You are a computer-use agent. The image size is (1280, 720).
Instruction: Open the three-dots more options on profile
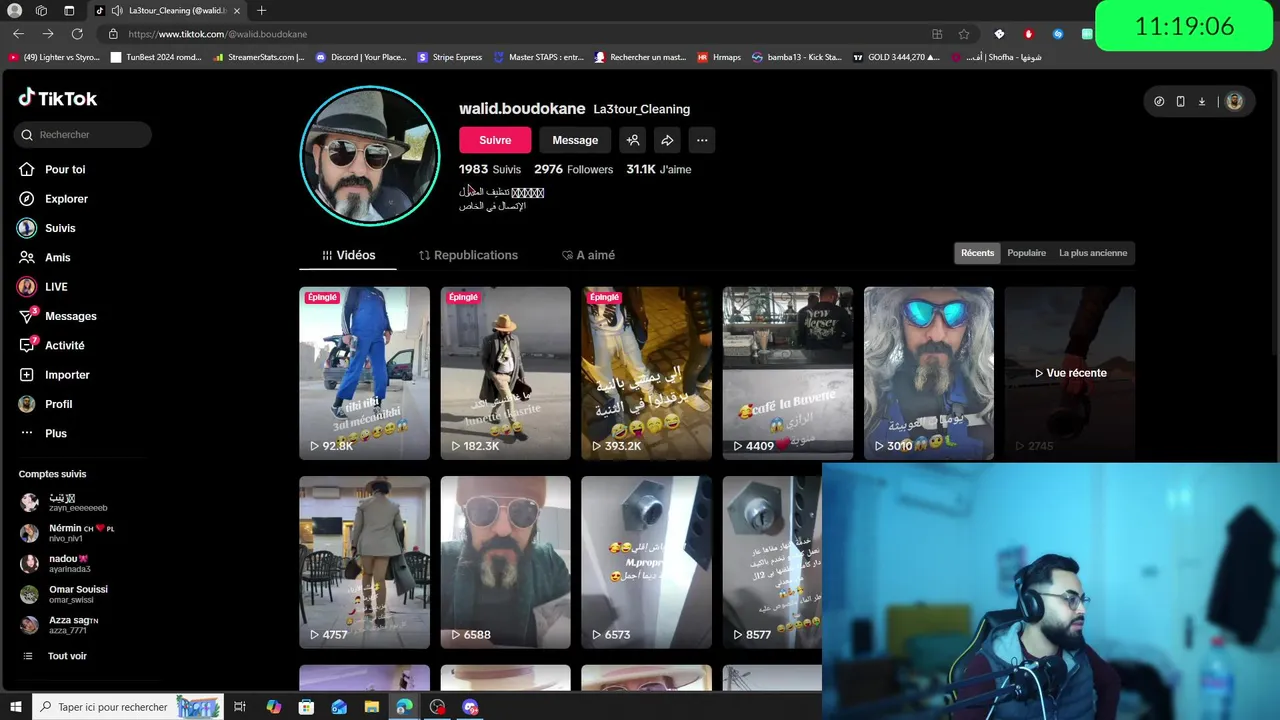click(x=702, y=140)
